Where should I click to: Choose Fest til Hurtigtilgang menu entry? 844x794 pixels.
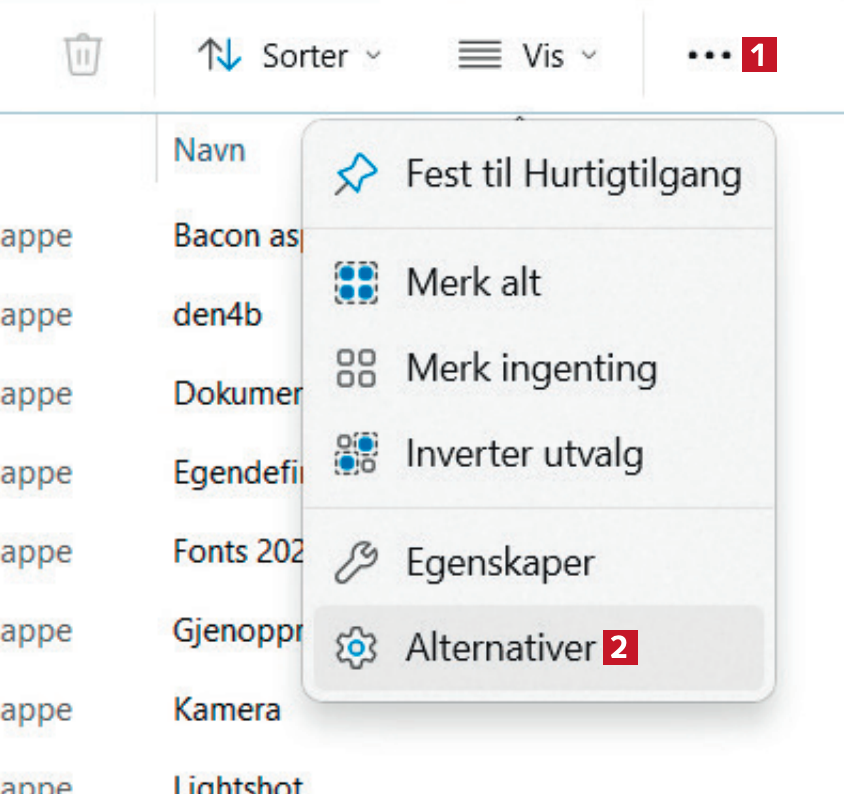[x=573, y=175]
